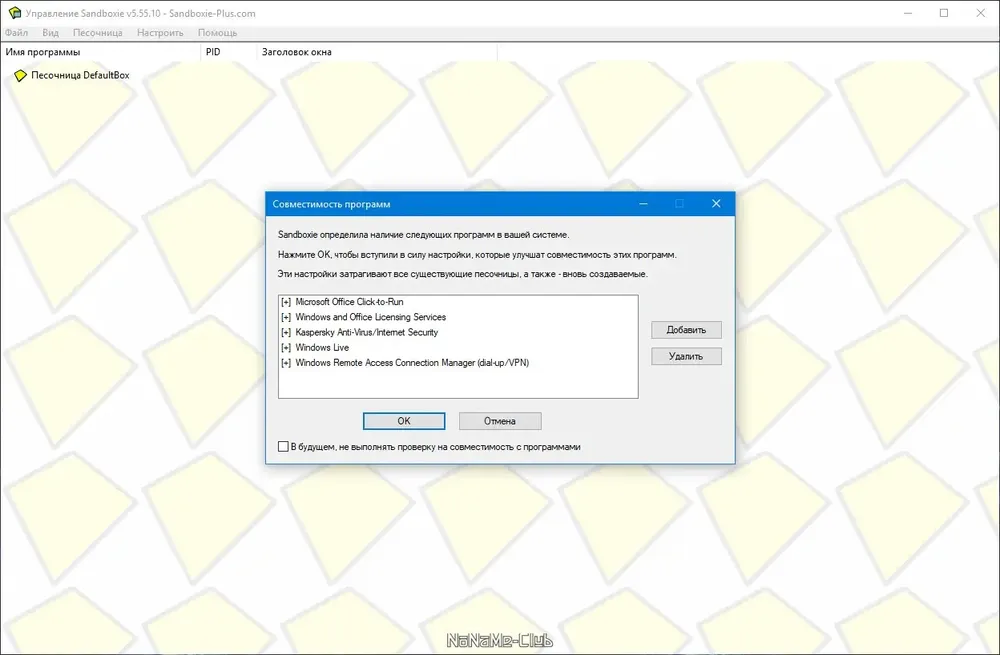Image resolution: width=1000 pixels, height=655 pixels.
Task: Expand the Windows Live entry
Action: [x=286, y=348]
